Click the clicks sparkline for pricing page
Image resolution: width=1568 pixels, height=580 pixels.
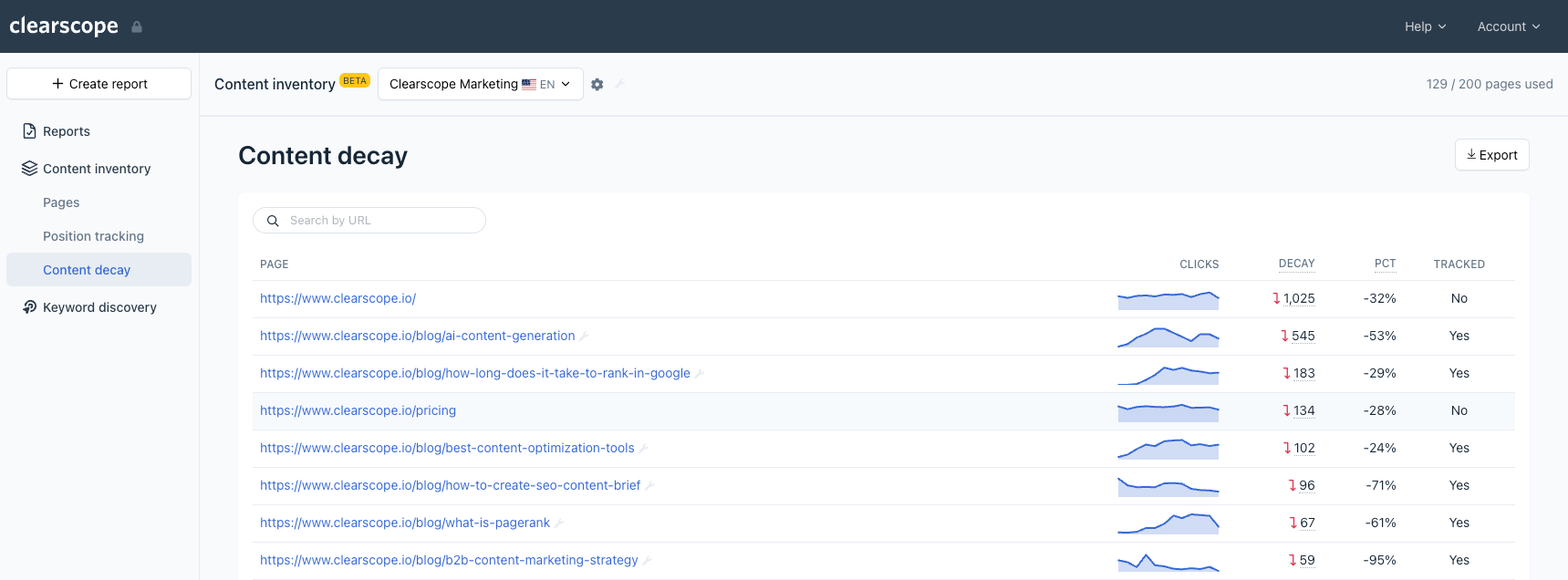pos(1168,412)
